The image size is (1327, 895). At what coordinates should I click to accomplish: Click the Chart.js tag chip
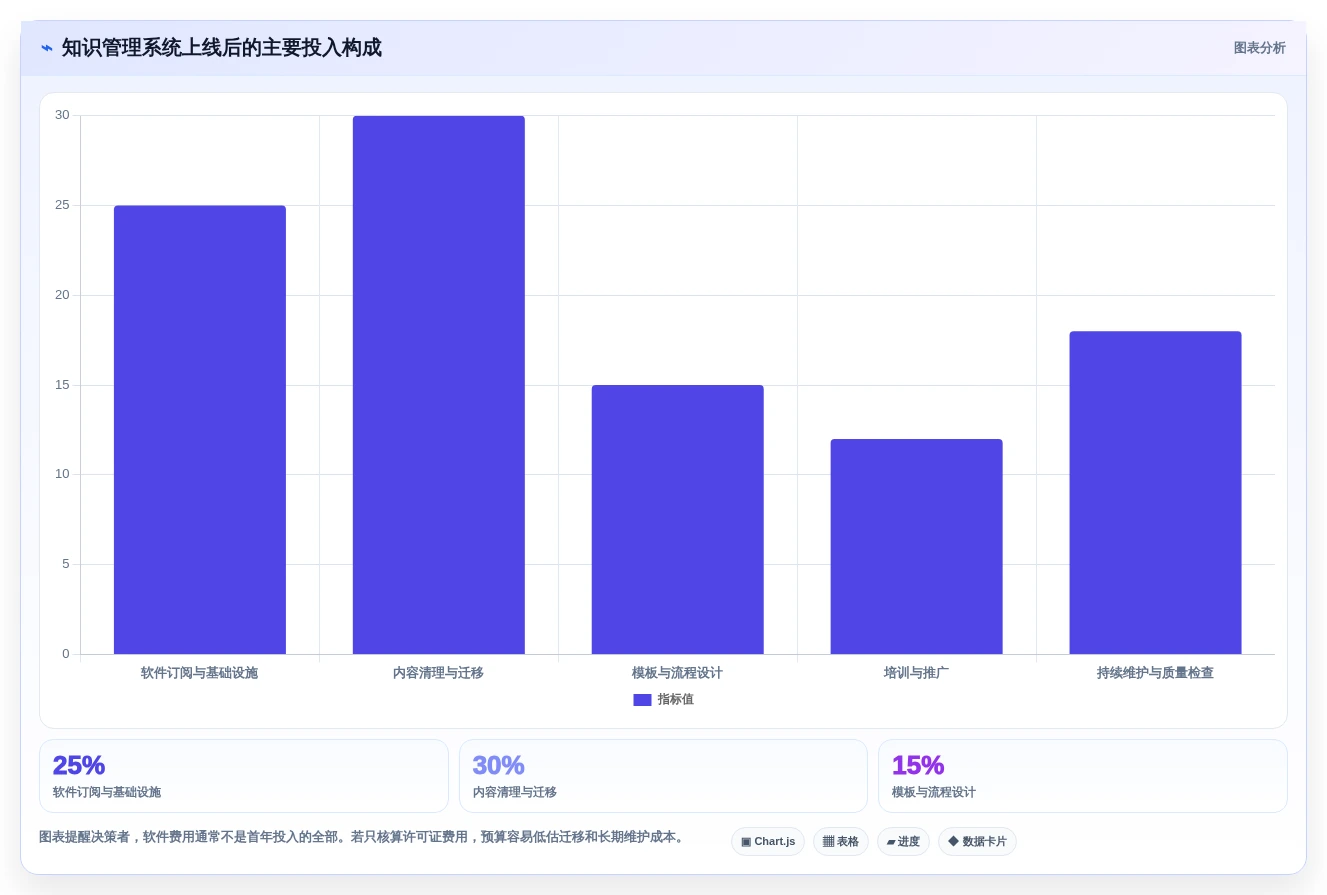[768, 842]
